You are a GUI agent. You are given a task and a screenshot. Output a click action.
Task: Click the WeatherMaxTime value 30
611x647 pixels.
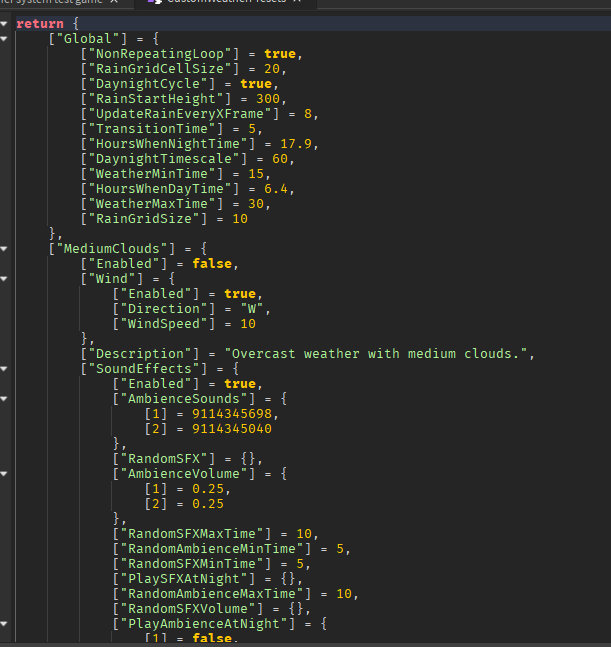pyautogui.click(x=256, y=204)
